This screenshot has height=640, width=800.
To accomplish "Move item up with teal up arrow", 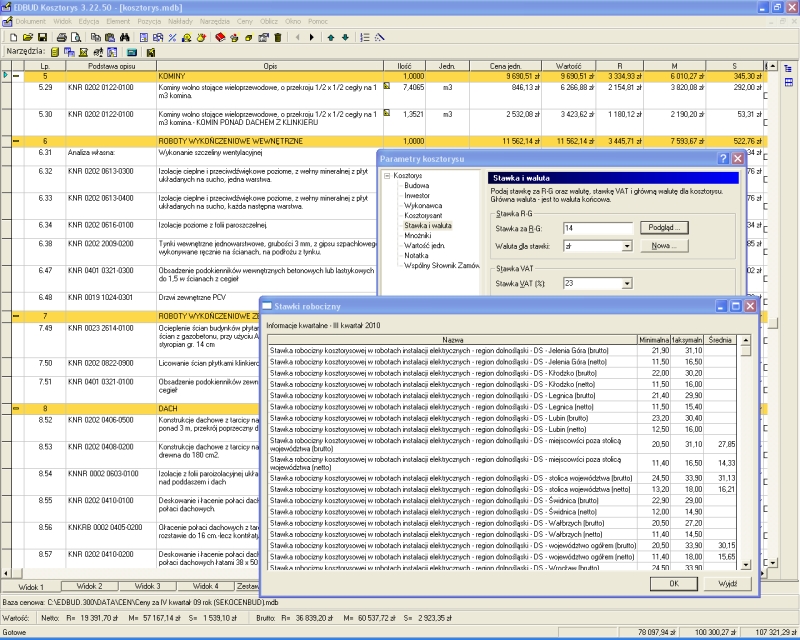I will pos(331,37).
